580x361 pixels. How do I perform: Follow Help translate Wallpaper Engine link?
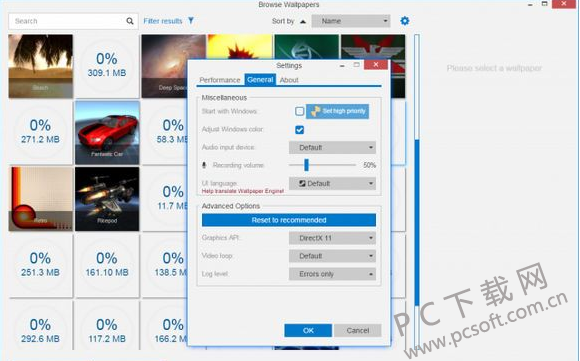pyautogui.click(x=243, y=191)
